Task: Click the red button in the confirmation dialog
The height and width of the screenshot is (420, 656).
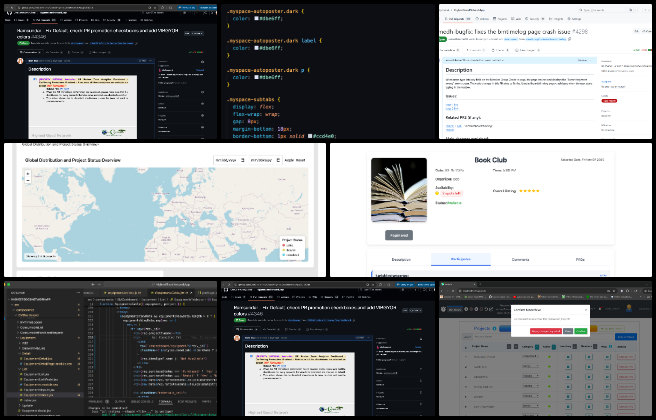Action: (546, 331)
